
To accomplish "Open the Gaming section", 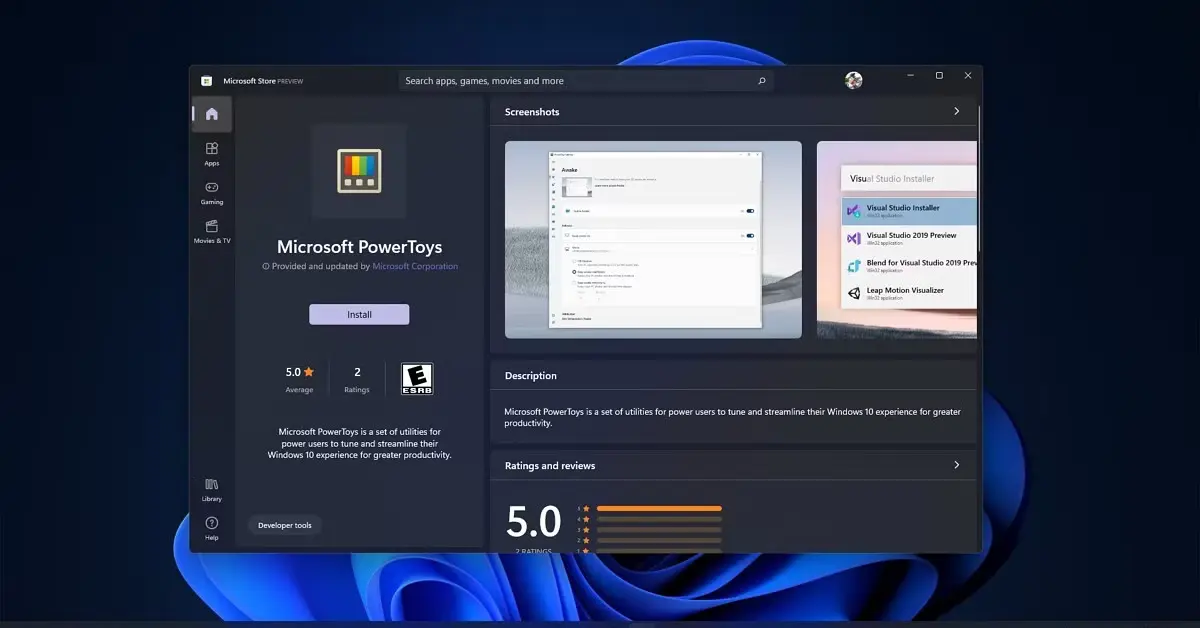I will 211,192.
